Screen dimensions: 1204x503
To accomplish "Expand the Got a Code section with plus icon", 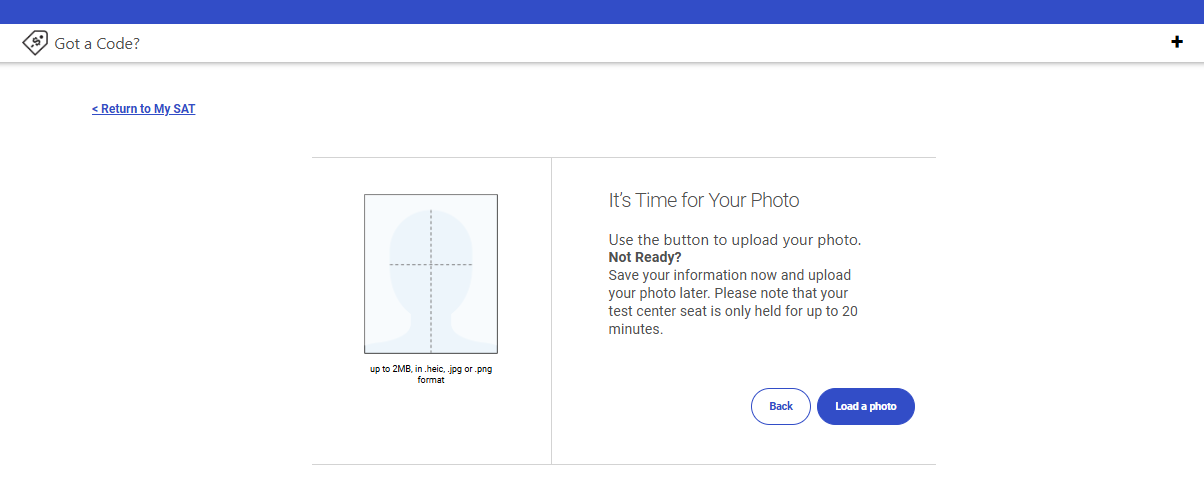I will point(1177,42).
